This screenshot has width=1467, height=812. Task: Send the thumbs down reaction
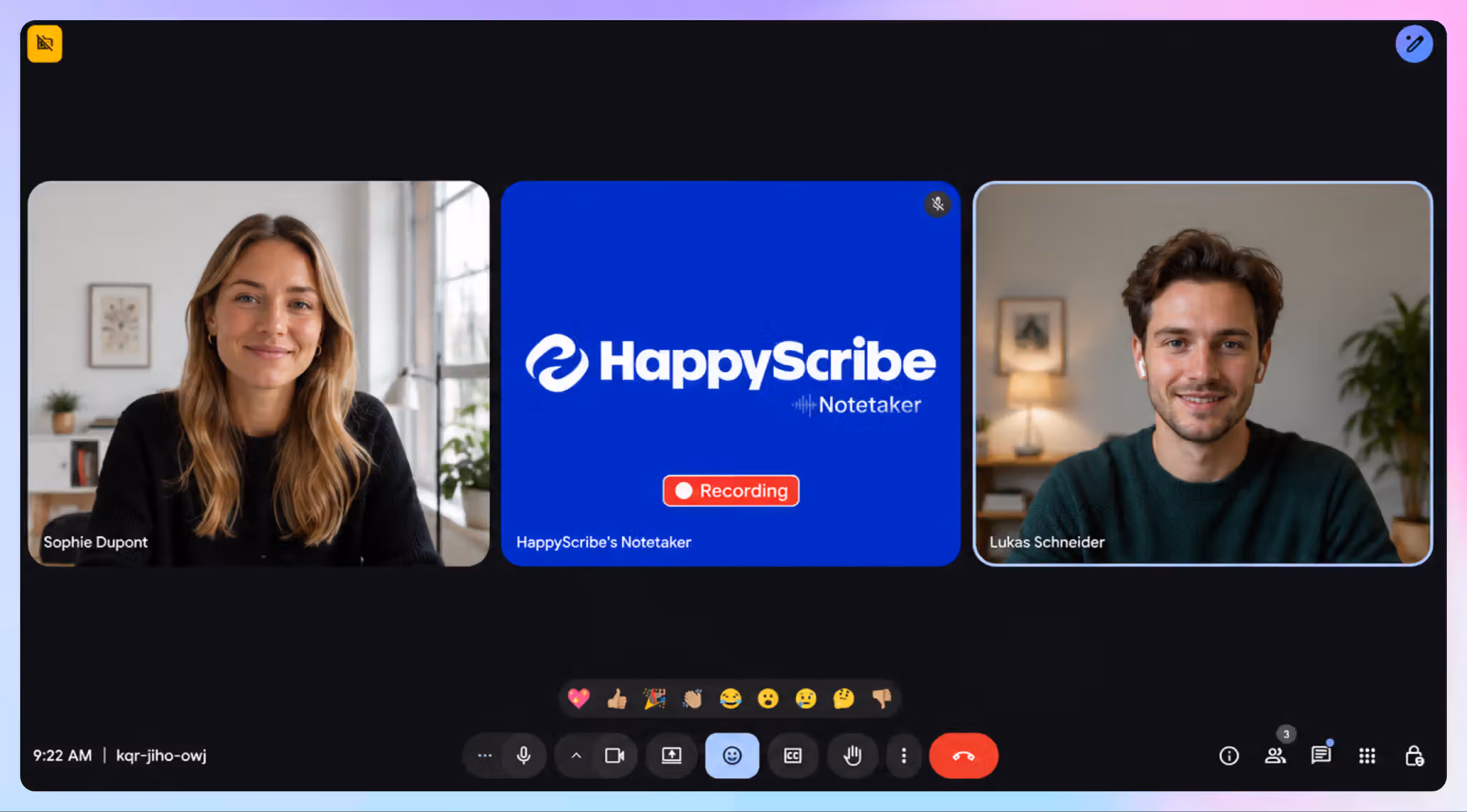click(882, 698)
